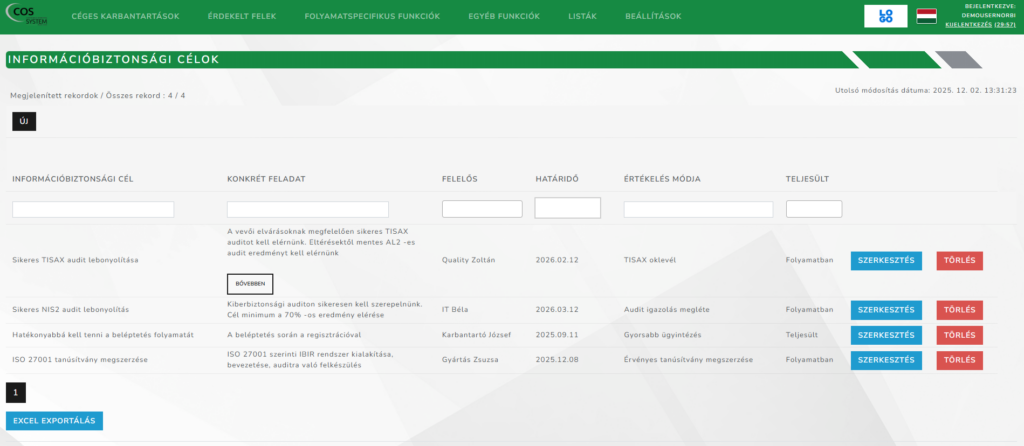Click the Információbiztonsági cél filter field
The height and width of the screenshot is (446, 1024).
(93, 210)
